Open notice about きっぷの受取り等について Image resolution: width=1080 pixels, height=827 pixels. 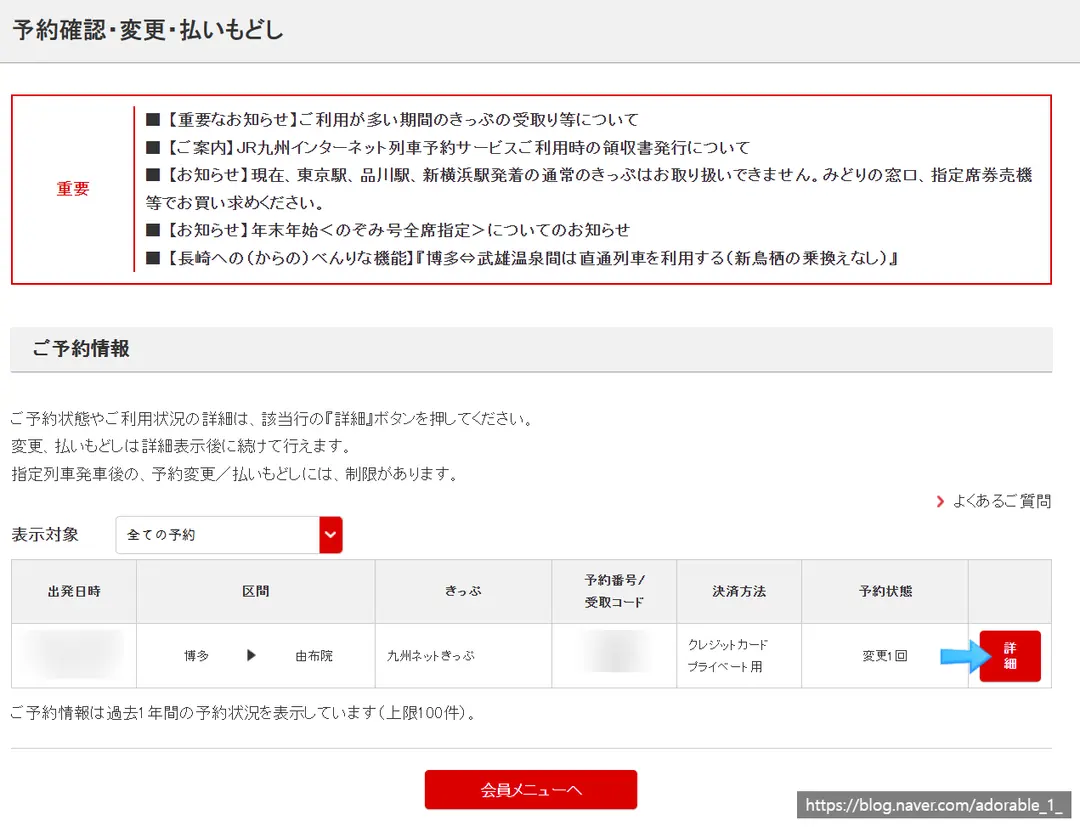(404, 120)
